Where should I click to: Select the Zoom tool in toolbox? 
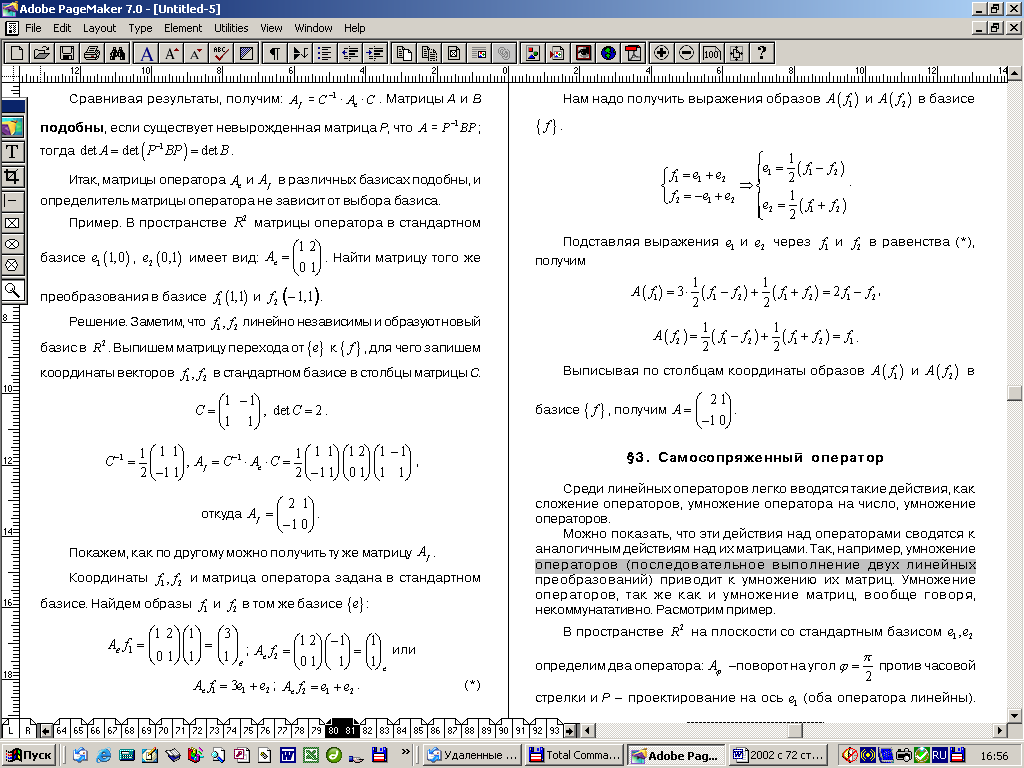[12, 290]
